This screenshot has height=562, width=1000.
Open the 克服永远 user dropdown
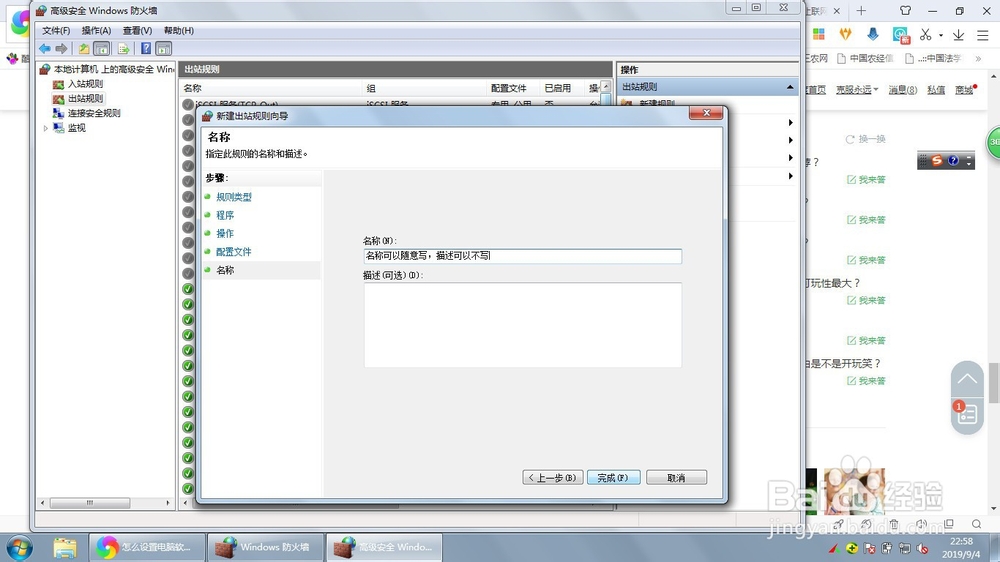pyautogui.click(x=857, y=90)
